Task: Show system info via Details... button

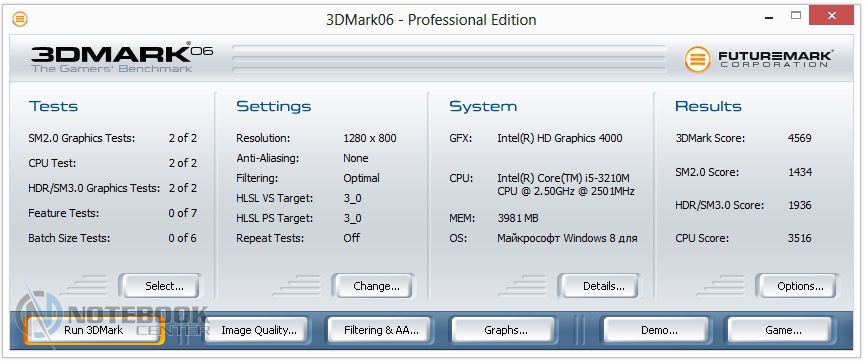Action: 600,286
